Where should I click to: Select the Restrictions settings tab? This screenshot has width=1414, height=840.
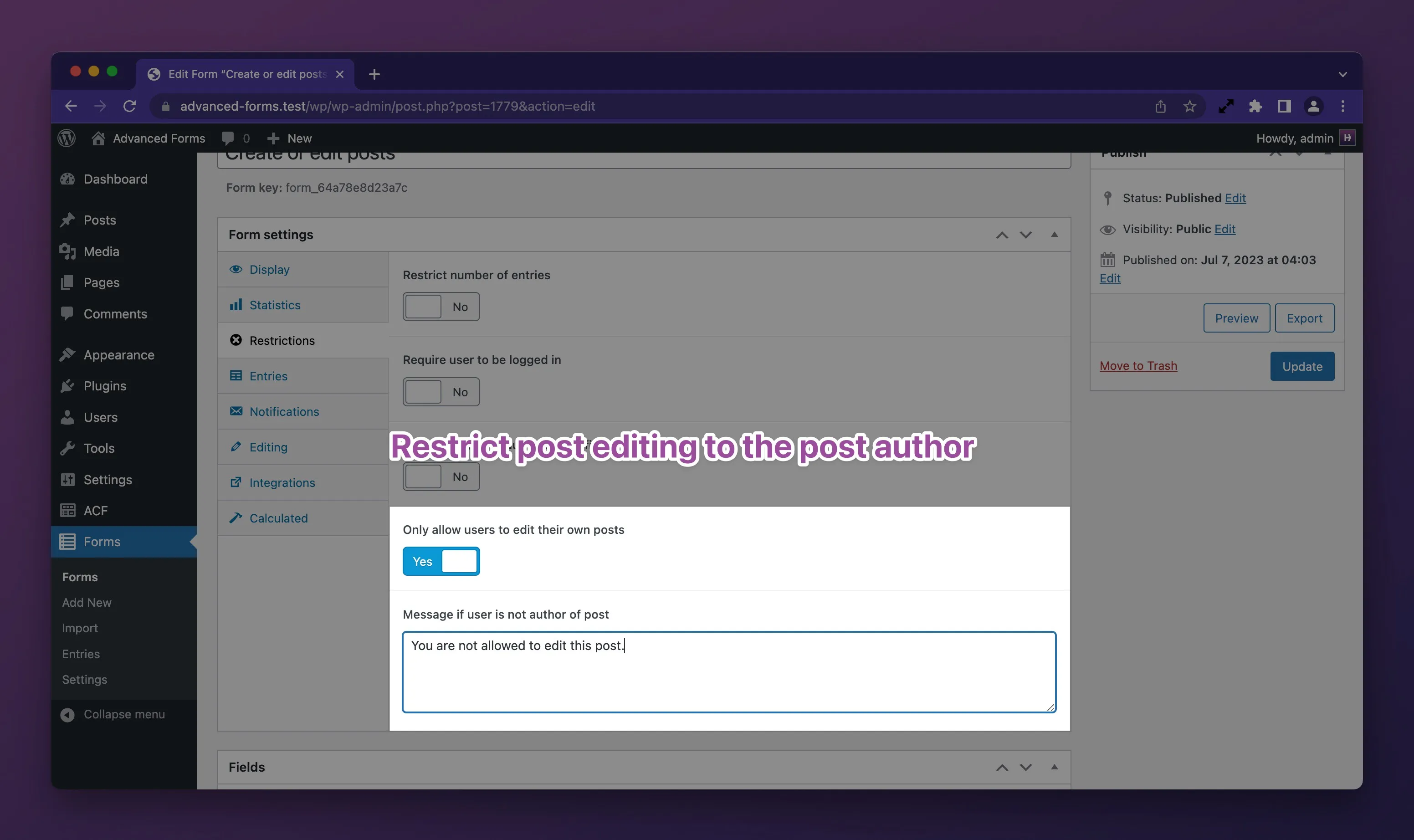tap(303, 340)
